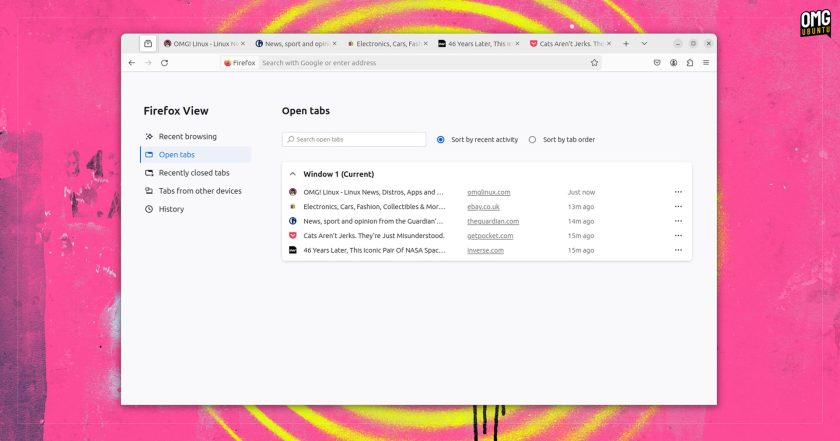Select Open tabs in sidebar
This screenshot has height=441, width=840.
[x=195, y=154]
